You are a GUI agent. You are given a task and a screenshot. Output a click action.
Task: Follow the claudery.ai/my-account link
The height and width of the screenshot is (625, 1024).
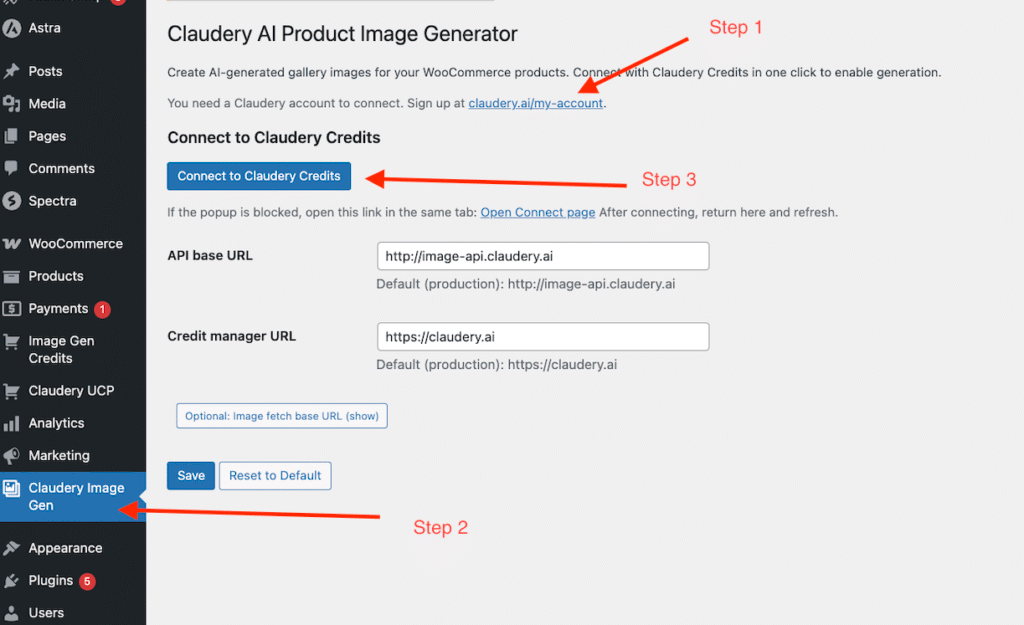[x=535, y=103]
